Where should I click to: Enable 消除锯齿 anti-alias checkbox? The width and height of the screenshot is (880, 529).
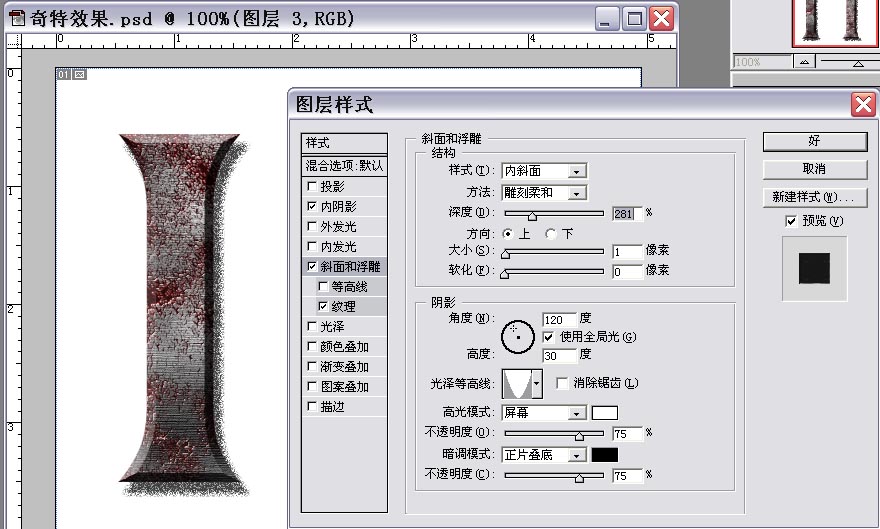pyautogui.click(x=561, y=383)
